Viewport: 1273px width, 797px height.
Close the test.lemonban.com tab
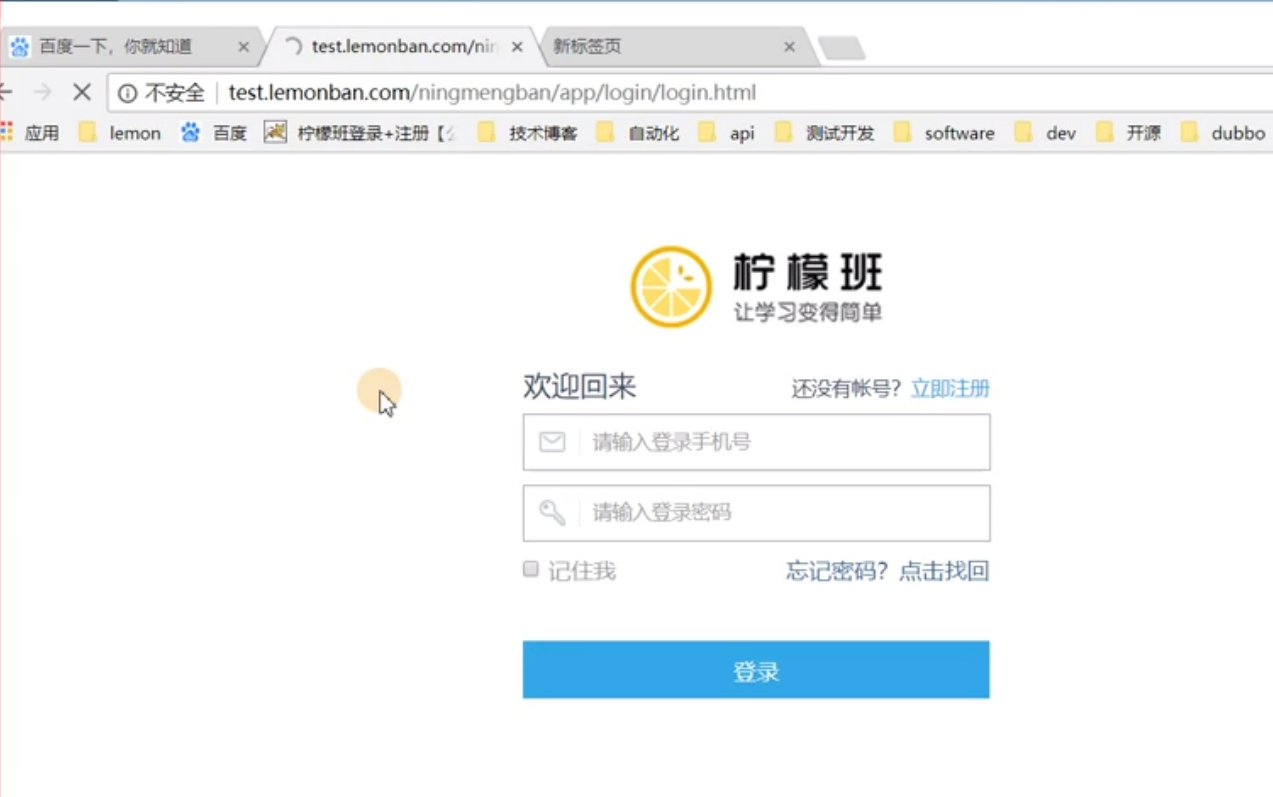pyautogui.click(x=517, y=47)
